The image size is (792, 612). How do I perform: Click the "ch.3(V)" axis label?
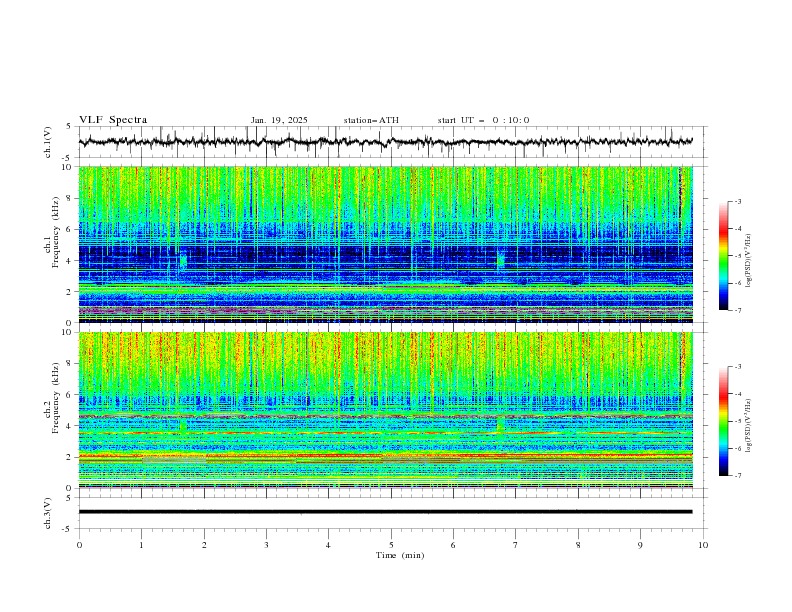point(48,513)
